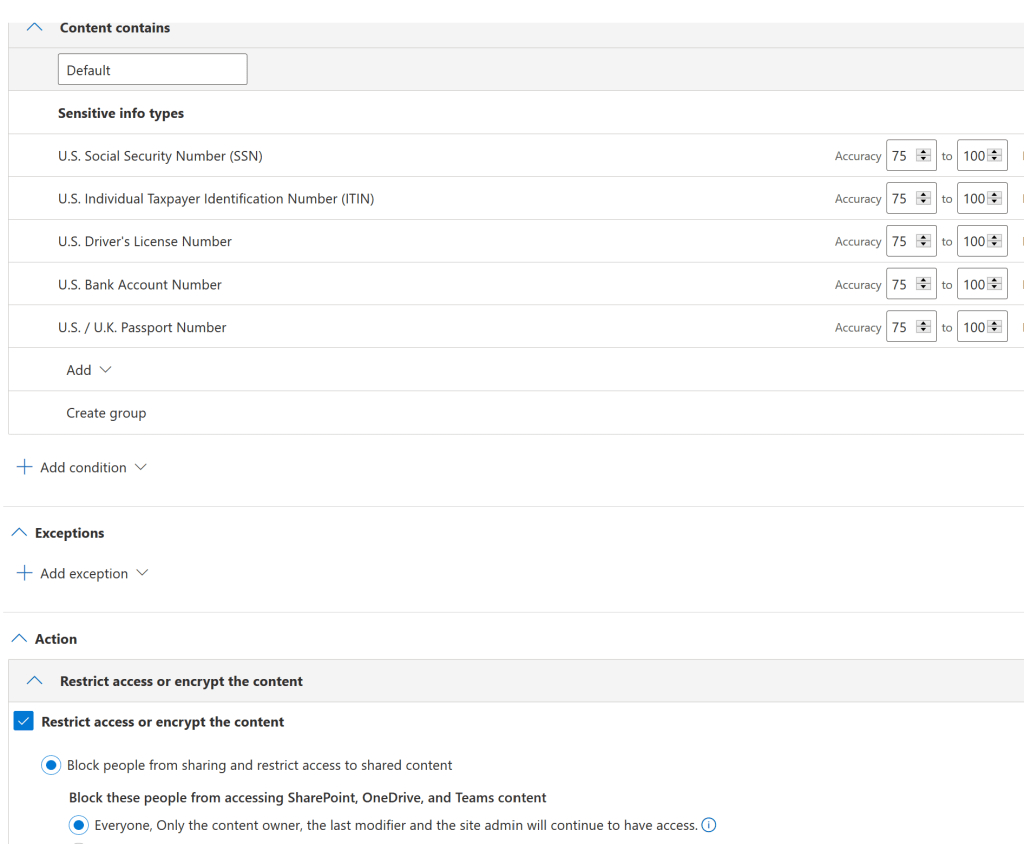The height and width of the screenshot is (844, 1024).
Task: Click Bank Account maximum accuracy stepper
Action: pos(994,285)
